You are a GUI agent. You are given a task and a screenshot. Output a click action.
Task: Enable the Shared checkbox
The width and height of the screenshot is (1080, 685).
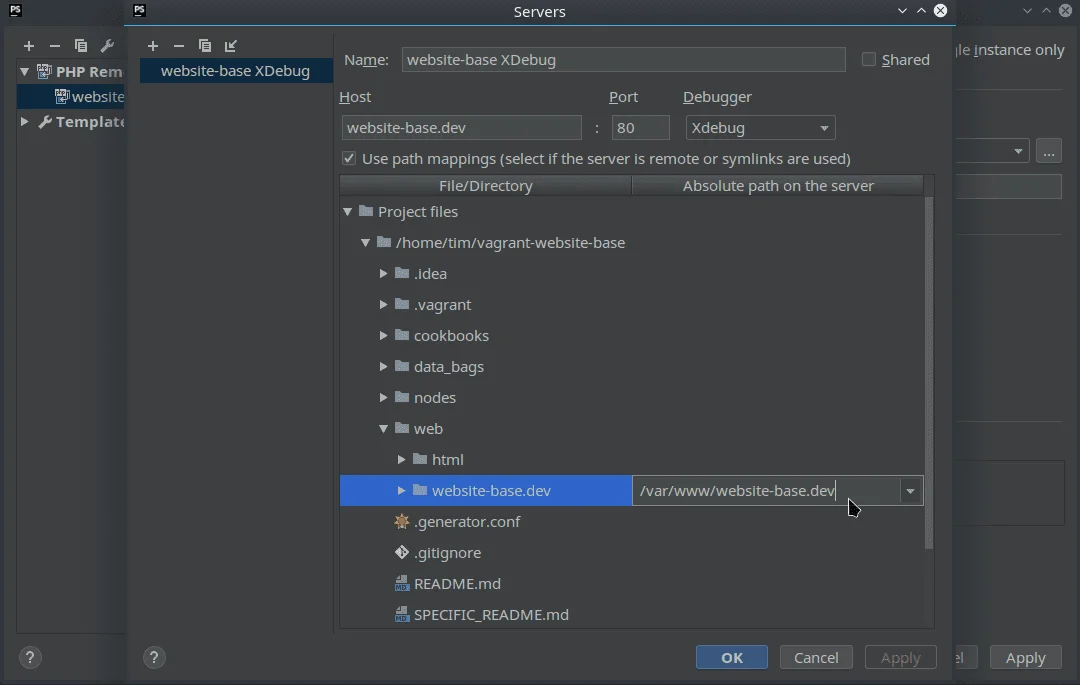pyautogui.click(x=869, y=59)
